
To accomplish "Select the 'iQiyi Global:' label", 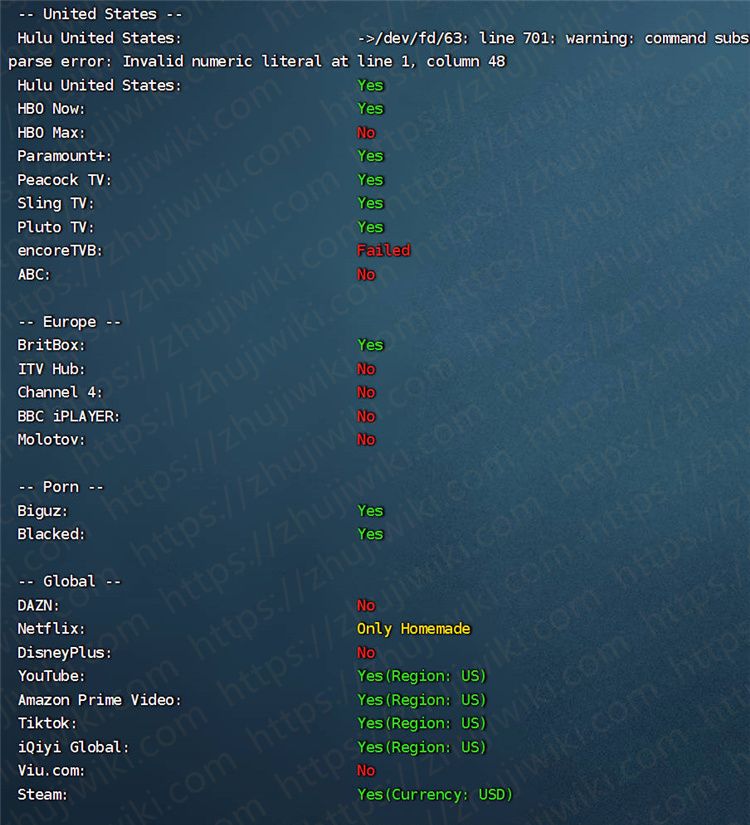I will coord(73,747).
